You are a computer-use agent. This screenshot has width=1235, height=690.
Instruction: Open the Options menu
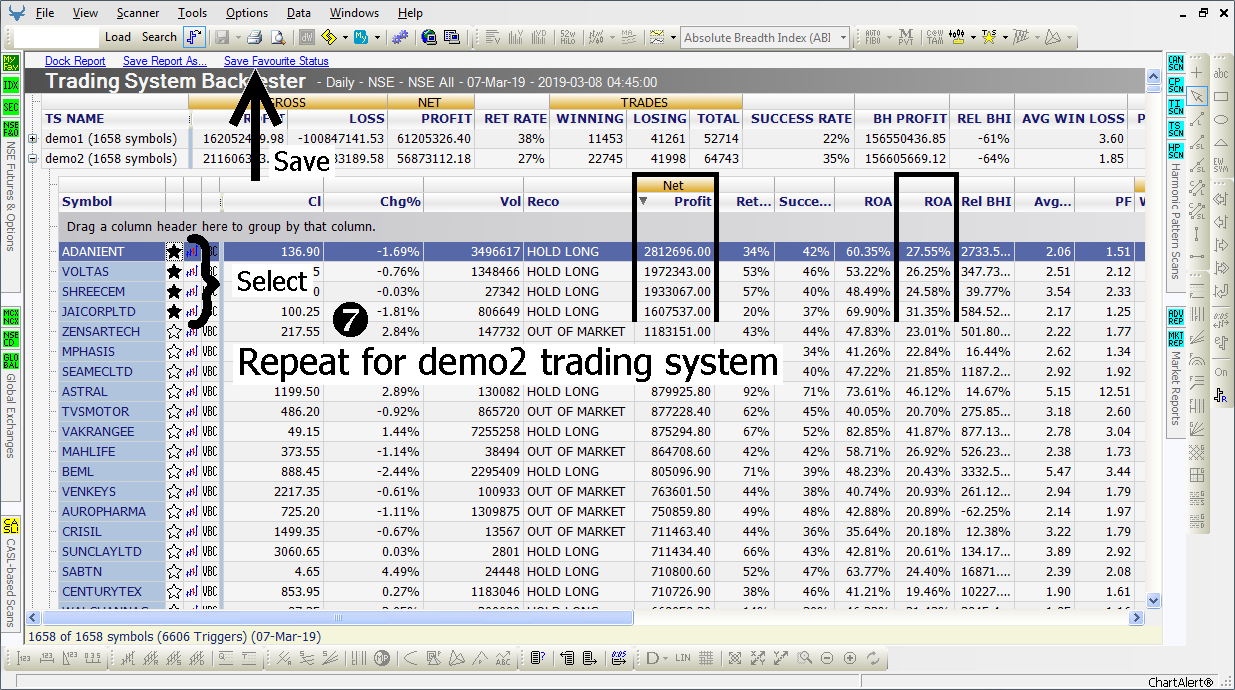tap(247, 13)
